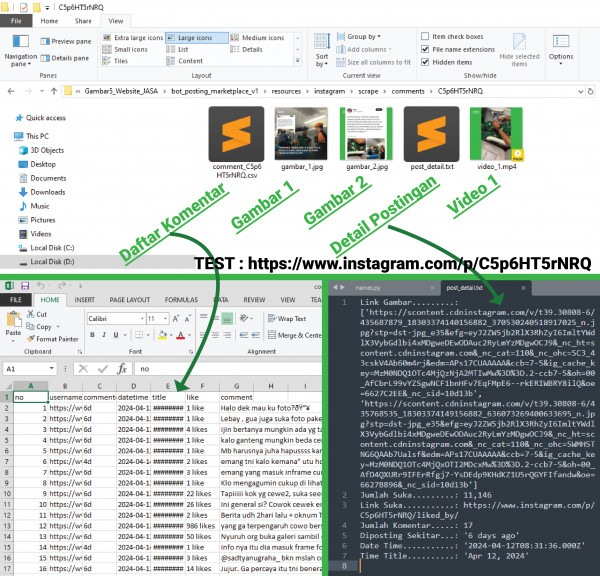This screenshot has height=576, width=600.
Task: Click Size all columns to fit
Action: pos(373,62)
